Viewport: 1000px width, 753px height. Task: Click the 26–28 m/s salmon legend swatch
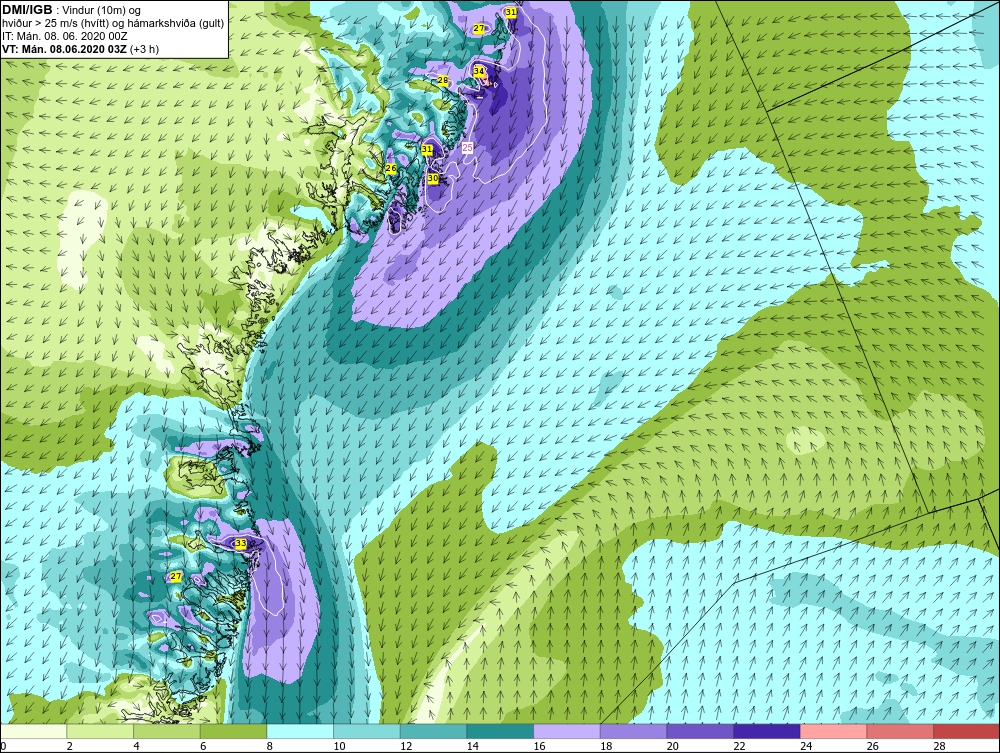click(900, 731)
